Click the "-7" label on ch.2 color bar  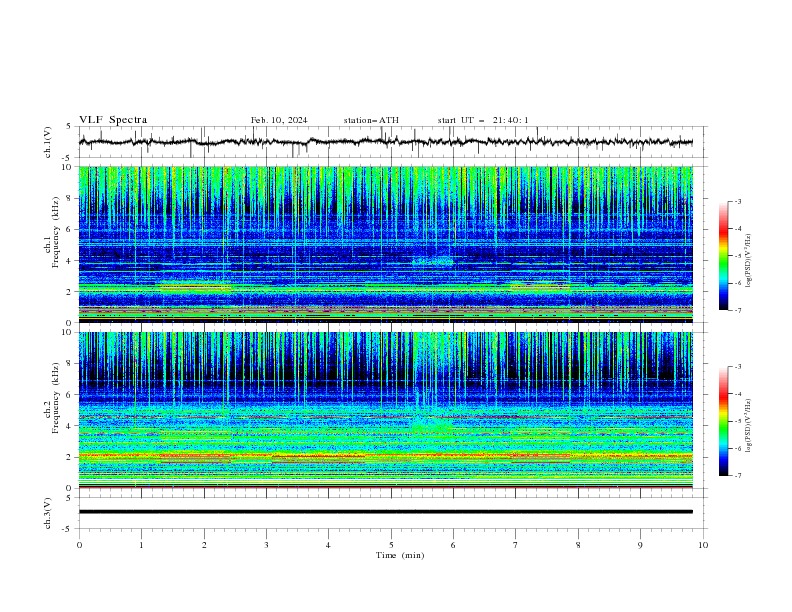(x=738, y=475)
